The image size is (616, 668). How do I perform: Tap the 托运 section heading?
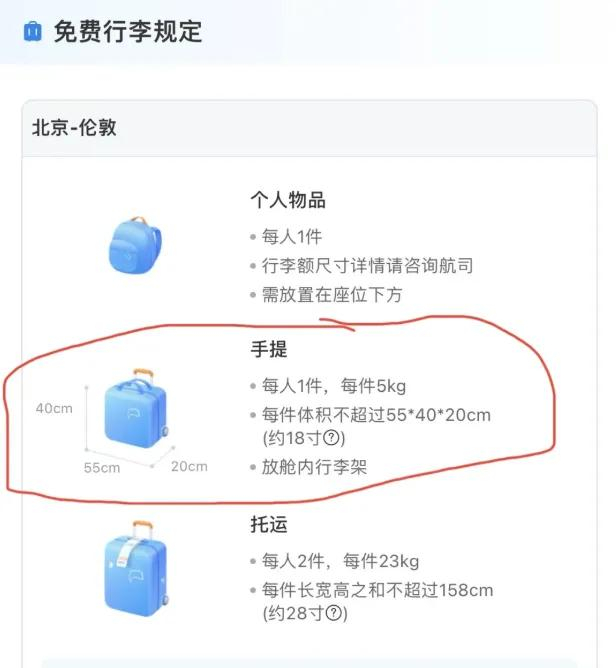tap(269, 524)
